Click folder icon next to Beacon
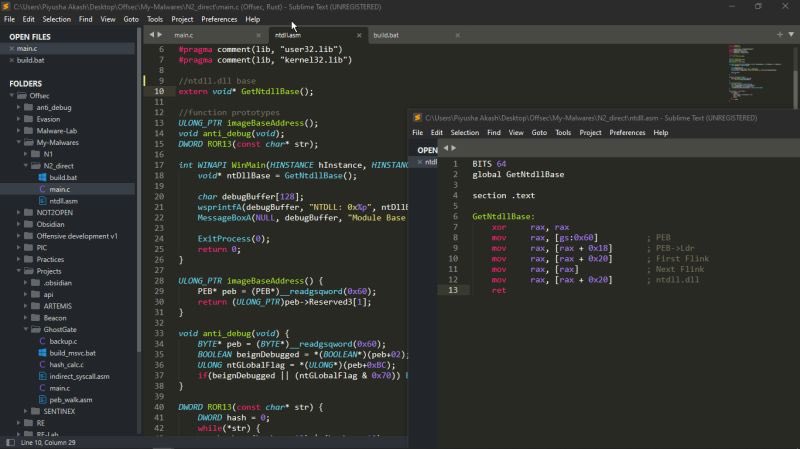The image size is (800, 449). (36, 318)
